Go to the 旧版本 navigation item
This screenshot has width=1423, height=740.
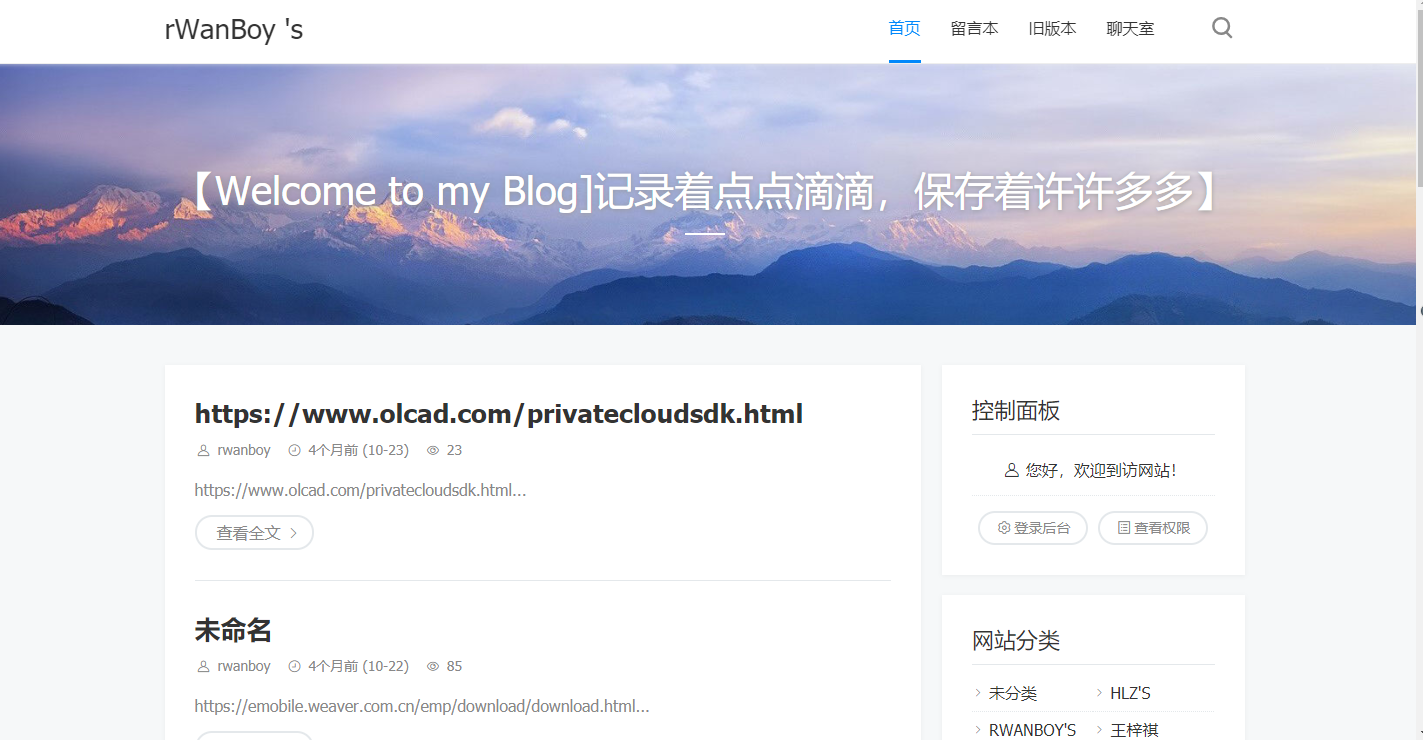click(x=1052, y=29)
